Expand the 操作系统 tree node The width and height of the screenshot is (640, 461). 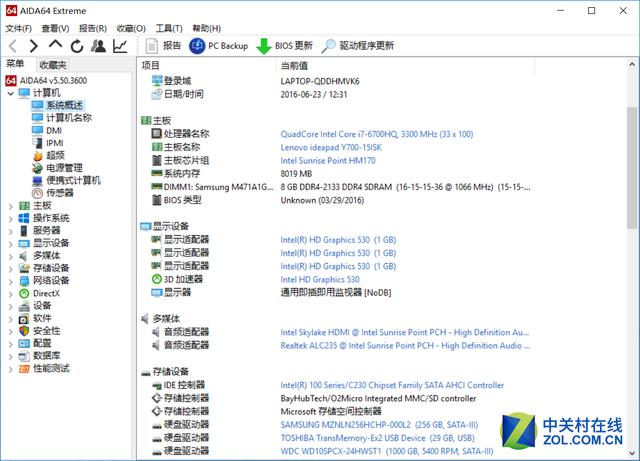tap(11, 219)
